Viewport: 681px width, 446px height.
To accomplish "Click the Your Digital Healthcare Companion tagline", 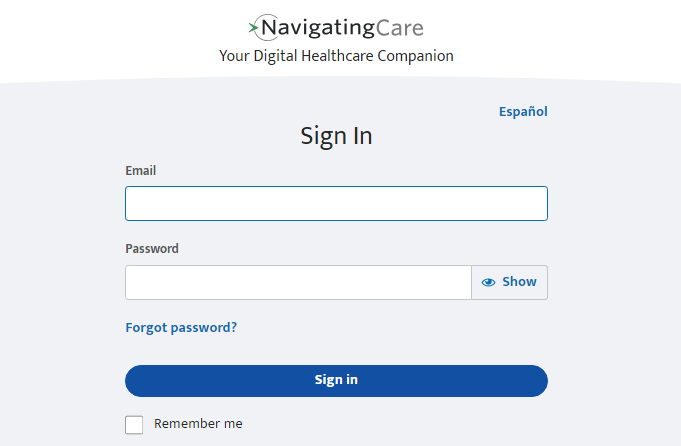I will (336, 56).
